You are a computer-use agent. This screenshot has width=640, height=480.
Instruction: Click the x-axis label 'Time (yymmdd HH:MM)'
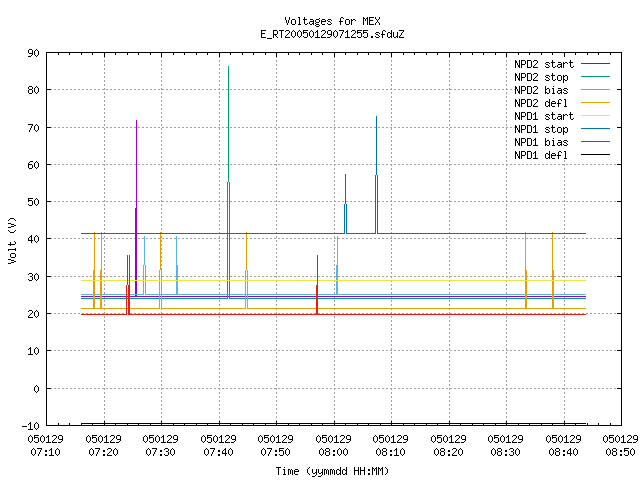(332, 471)
